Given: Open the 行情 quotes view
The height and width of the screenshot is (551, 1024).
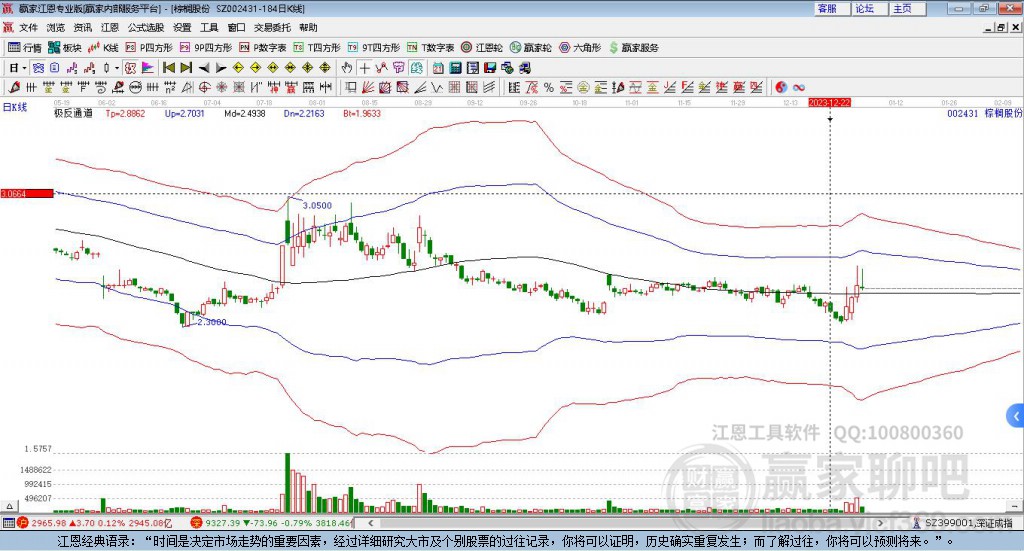Looking at the screenshot, I should click(24, 48).
